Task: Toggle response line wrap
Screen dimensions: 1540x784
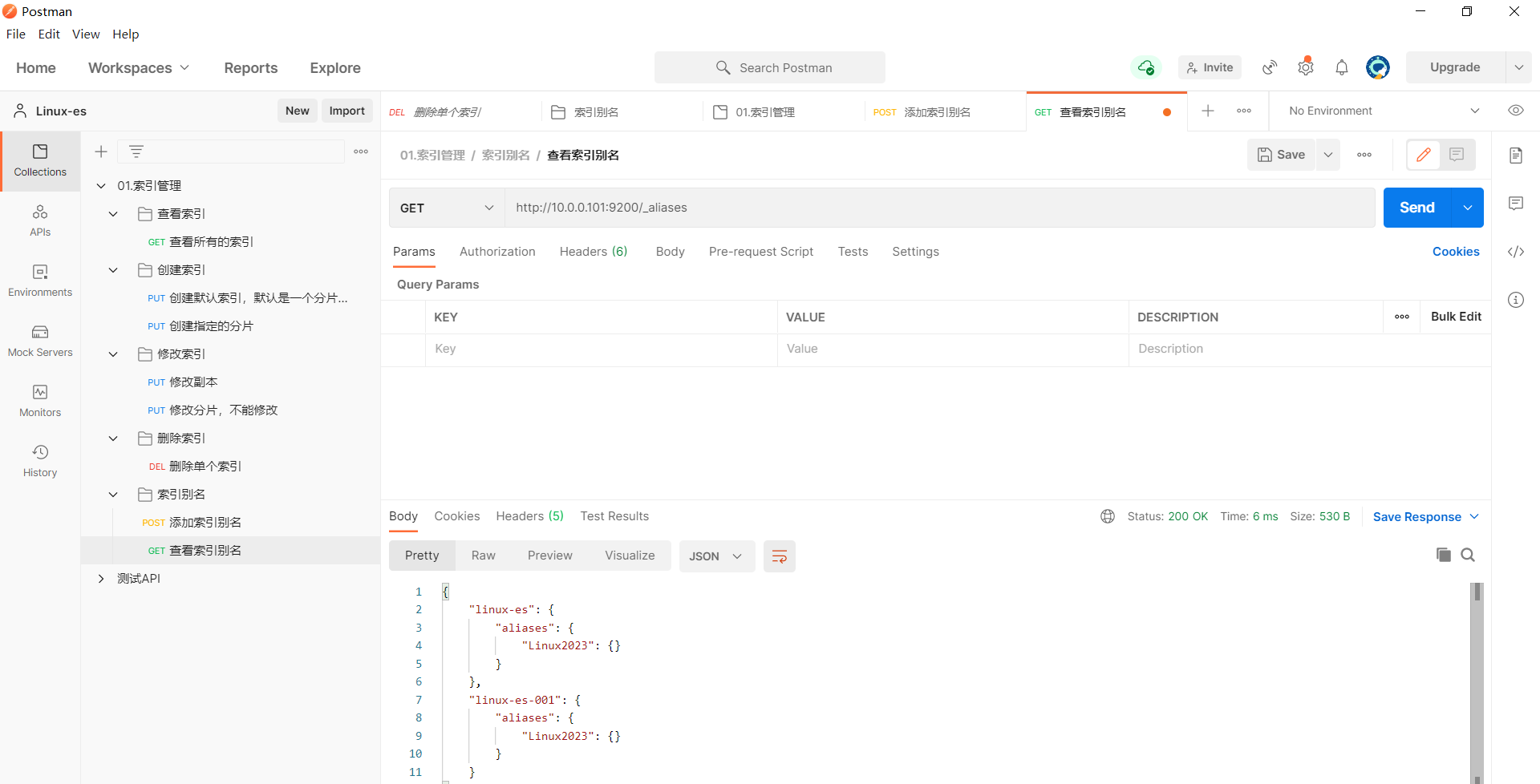Action: (779, 556)
